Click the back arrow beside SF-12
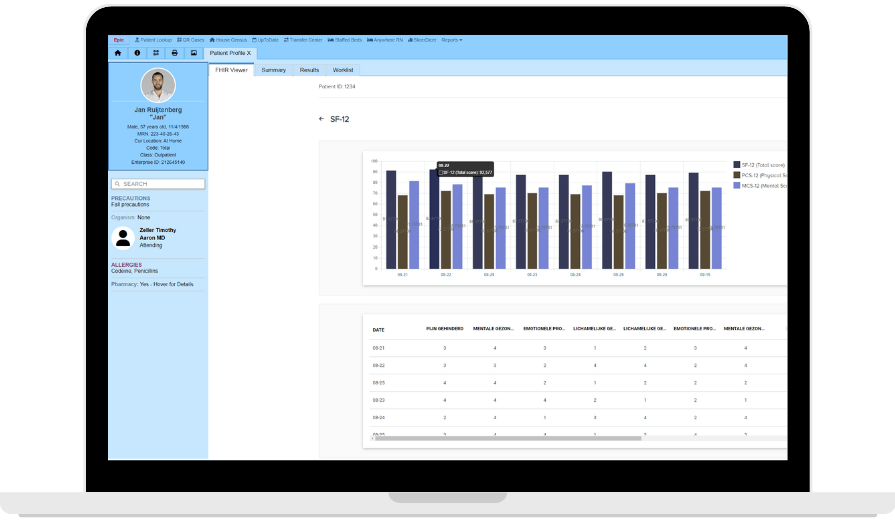Screen dimensions: 895x522 321,119
